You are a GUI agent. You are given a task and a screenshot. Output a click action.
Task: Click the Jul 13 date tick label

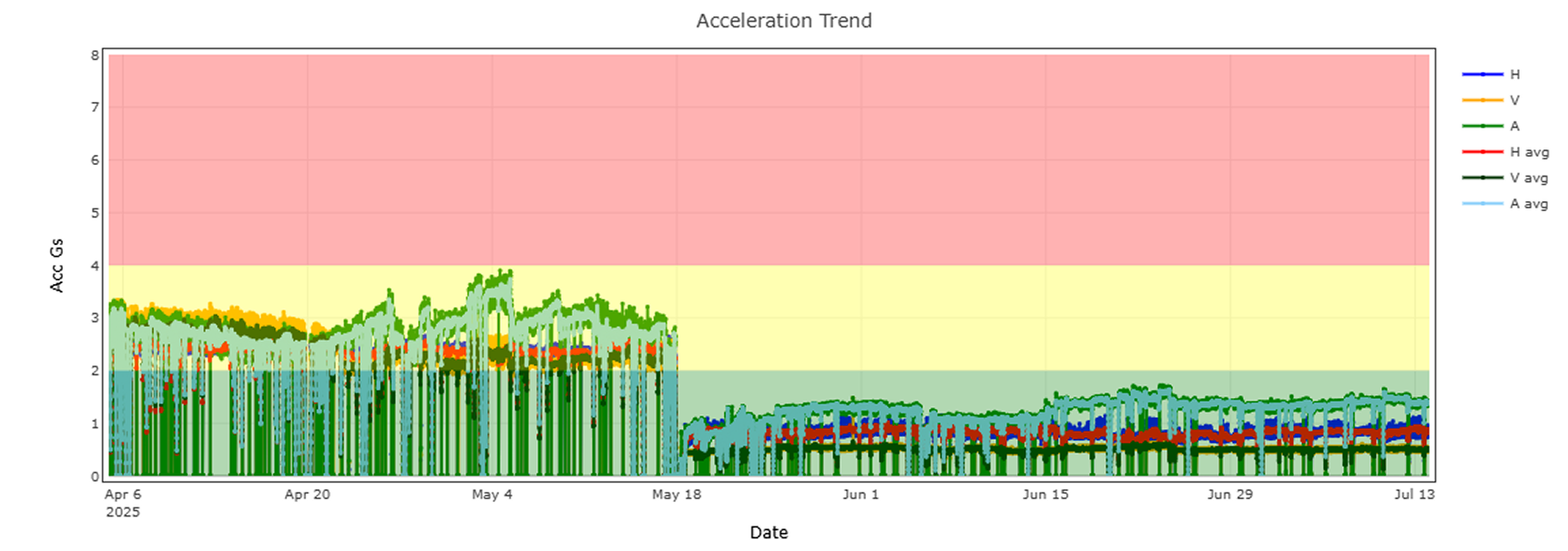pyautogui.click(x=1414, y=495)
